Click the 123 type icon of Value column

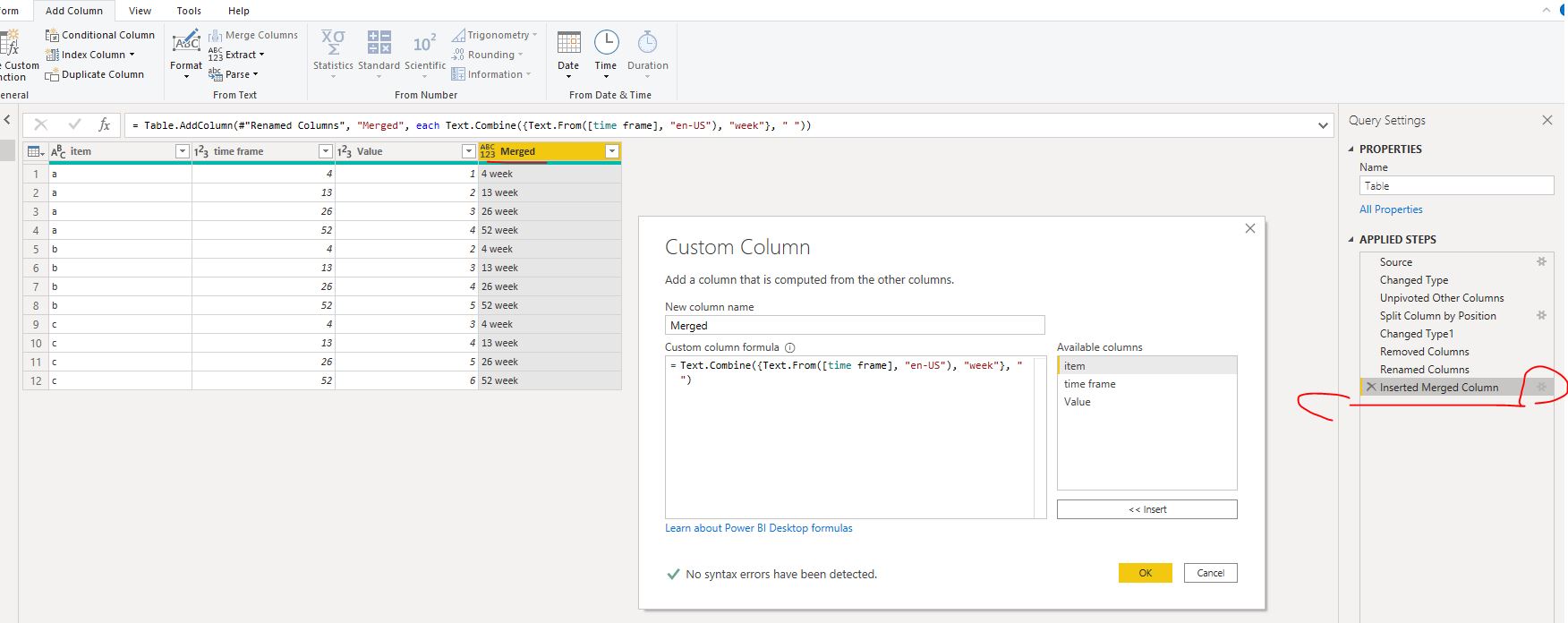click(x=345, y=151)
